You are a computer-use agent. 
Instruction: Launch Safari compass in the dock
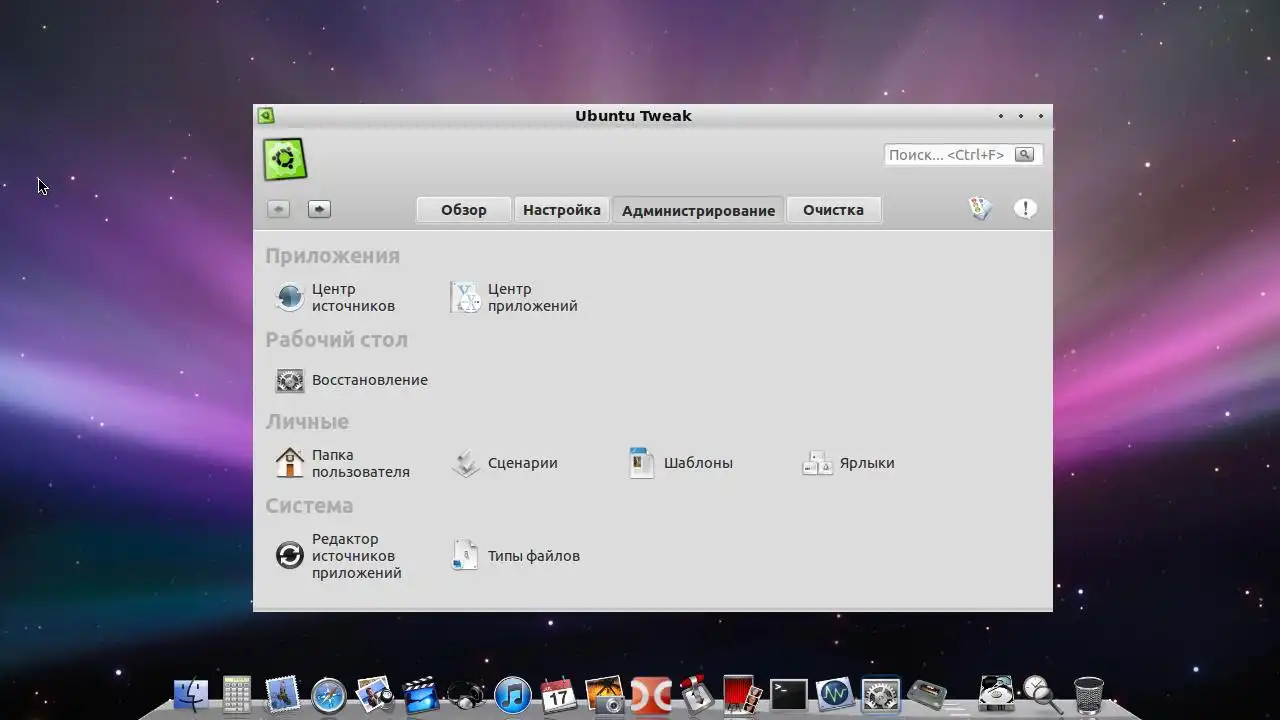click(x=328, y=696)
